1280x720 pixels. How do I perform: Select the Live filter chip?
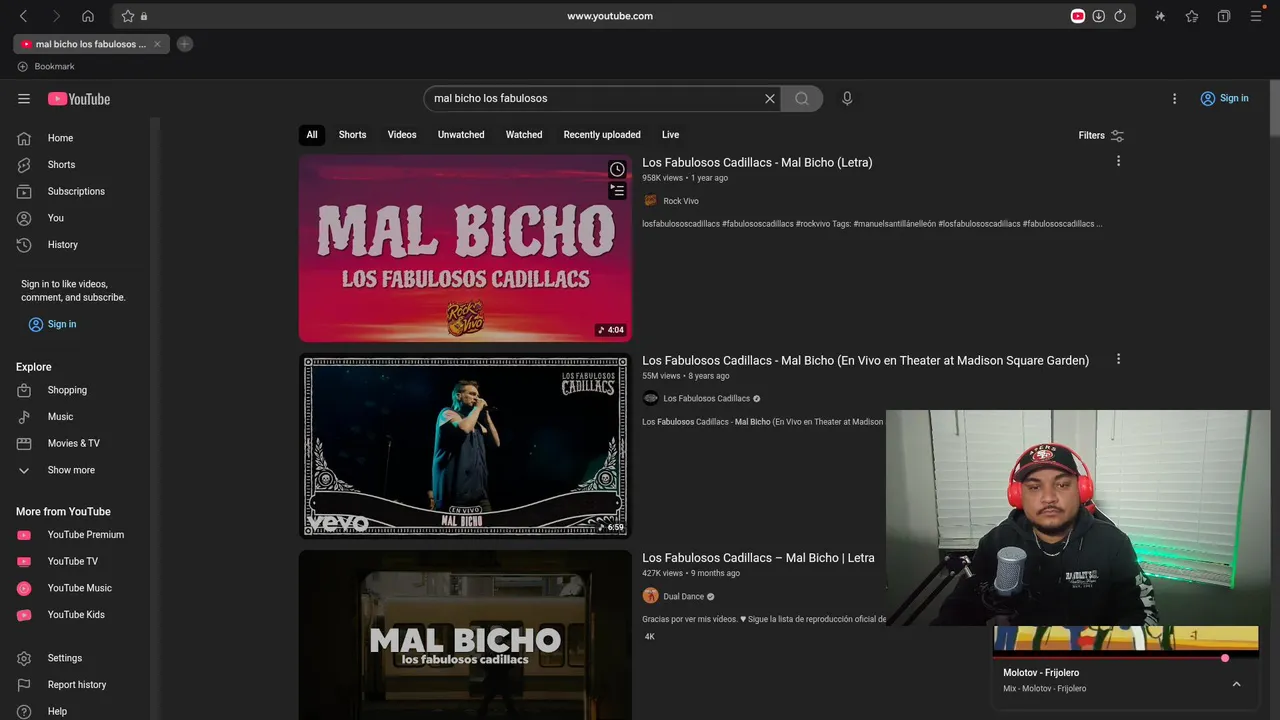(670, 135)
